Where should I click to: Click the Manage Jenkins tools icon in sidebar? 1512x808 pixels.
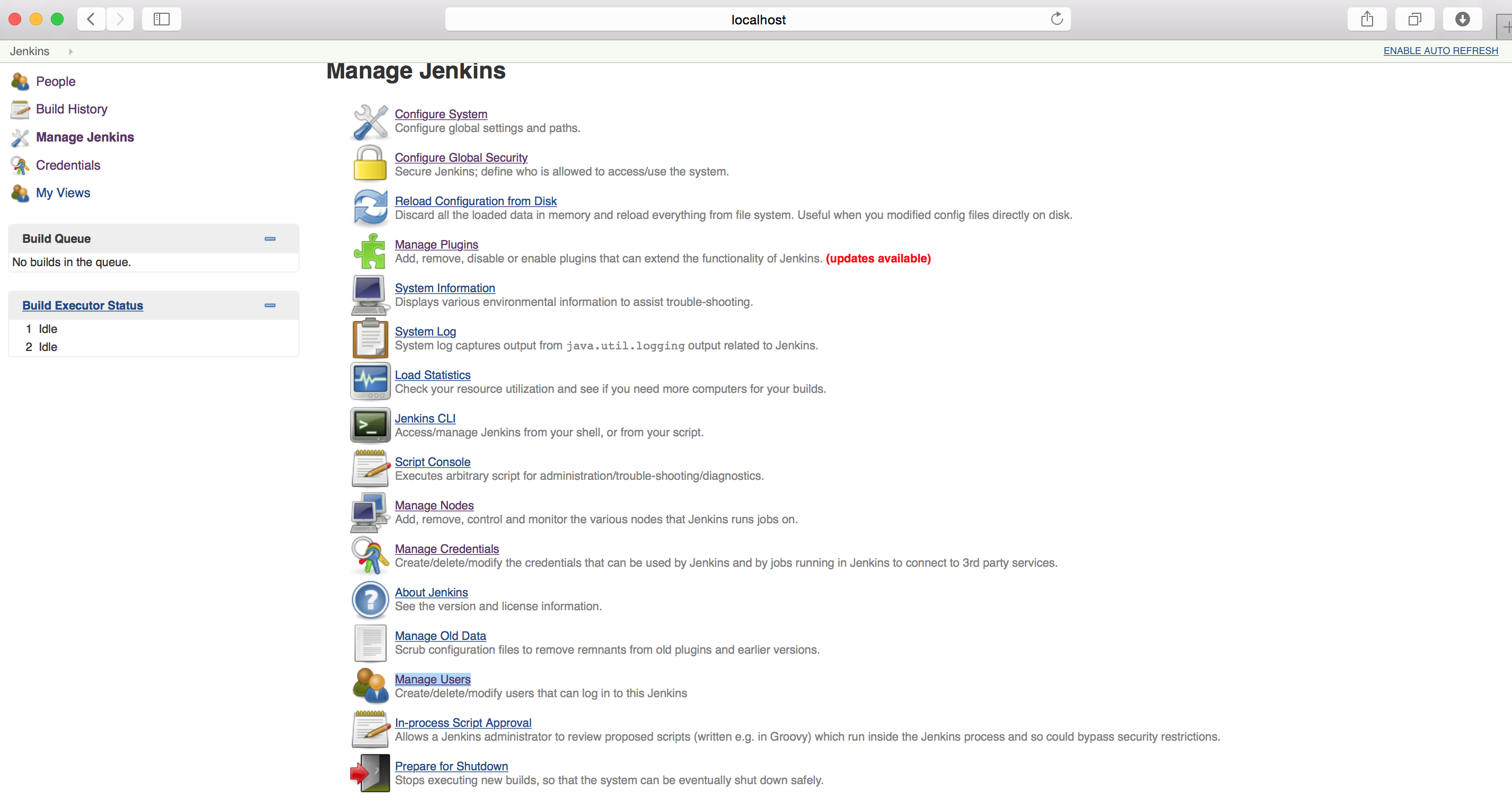pos(20,137)
